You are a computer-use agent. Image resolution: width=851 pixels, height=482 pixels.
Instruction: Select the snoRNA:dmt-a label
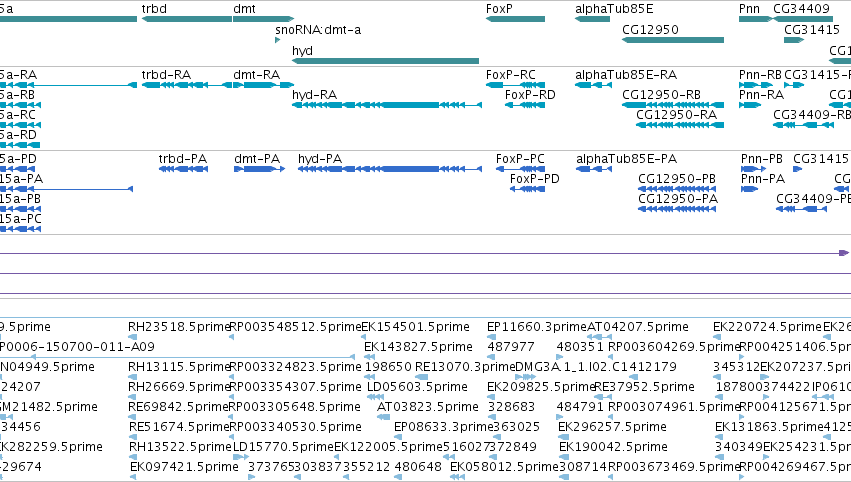coord(318,30)
